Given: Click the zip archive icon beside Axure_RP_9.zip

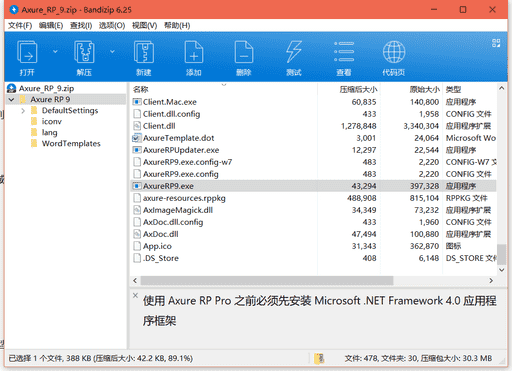Looking at the screenshot, I should click(x=11, y=88).
